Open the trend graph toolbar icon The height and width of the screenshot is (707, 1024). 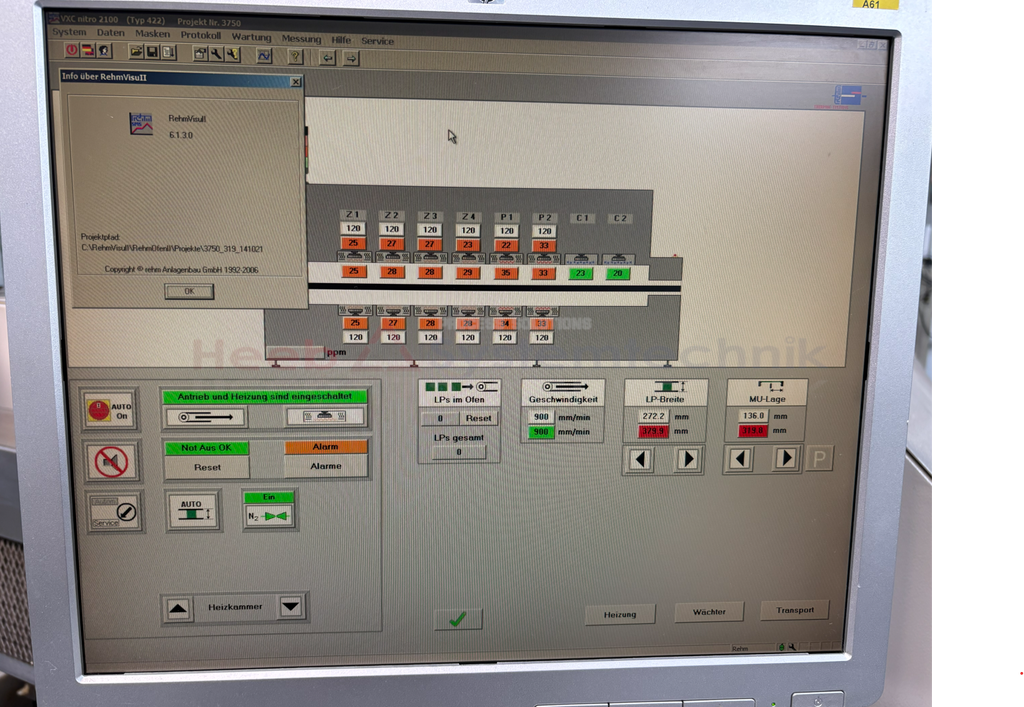pyautogui.click(x=264, y=56)
